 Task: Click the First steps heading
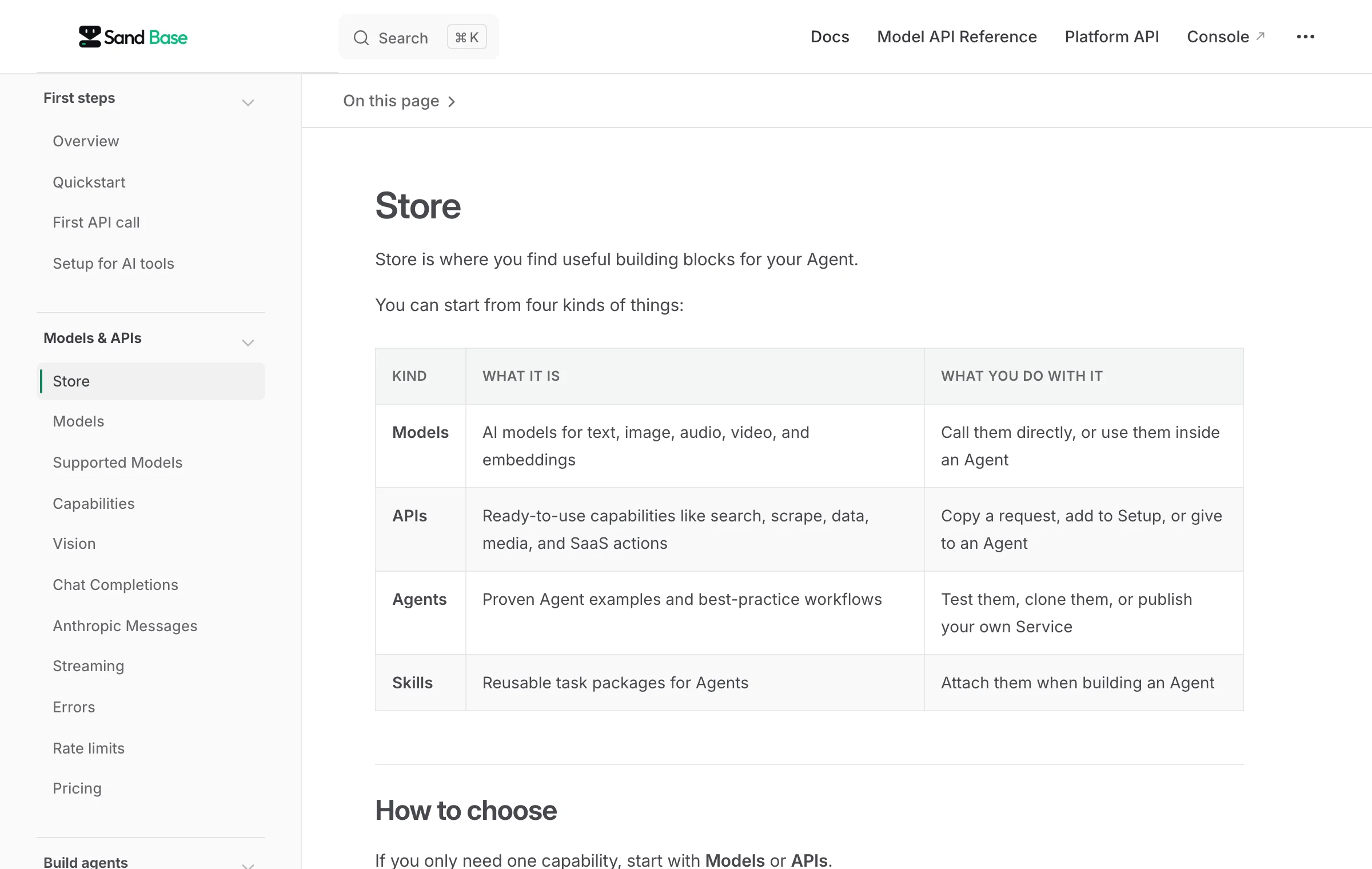pos(79,98)
